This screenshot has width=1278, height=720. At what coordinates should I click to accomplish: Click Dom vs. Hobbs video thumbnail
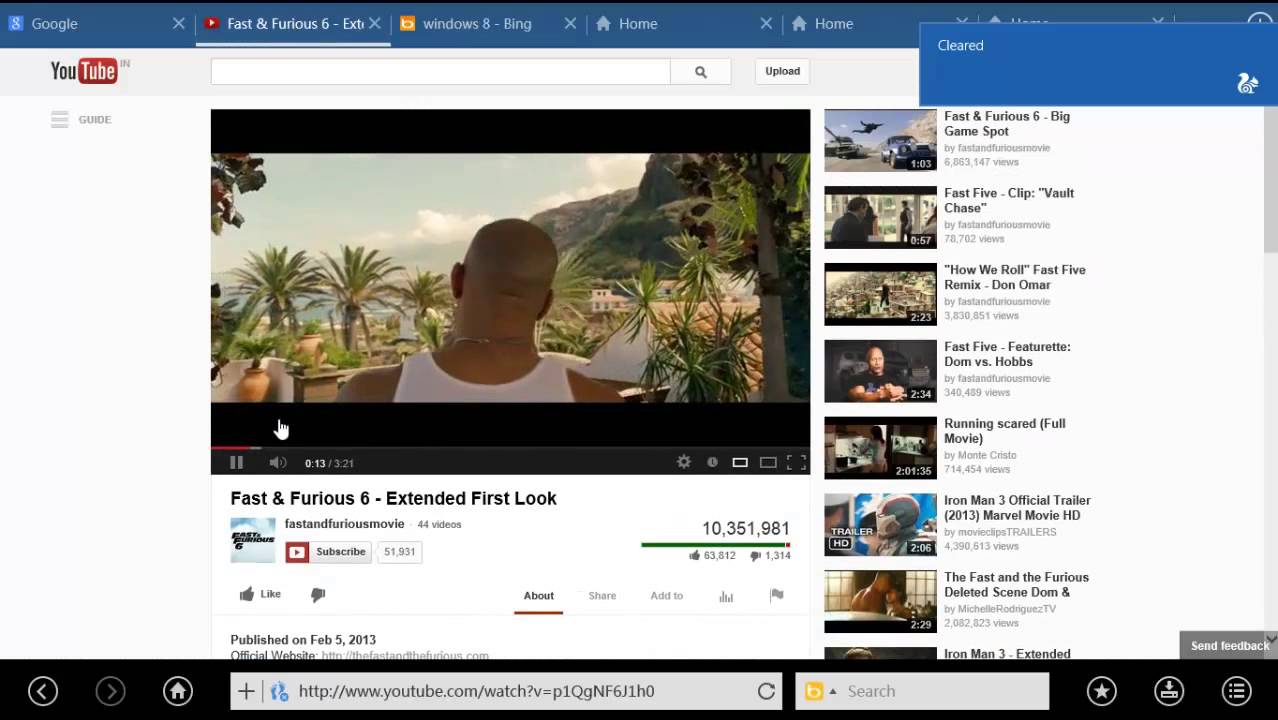[x=880, y=371]
